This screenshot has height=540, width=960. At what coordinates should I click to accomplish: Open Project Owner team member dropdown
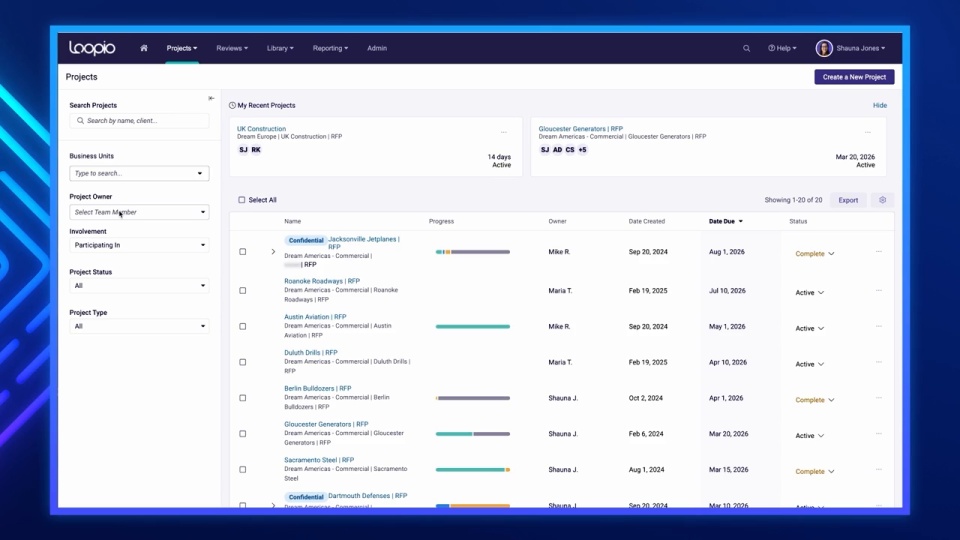click(139, 212)
